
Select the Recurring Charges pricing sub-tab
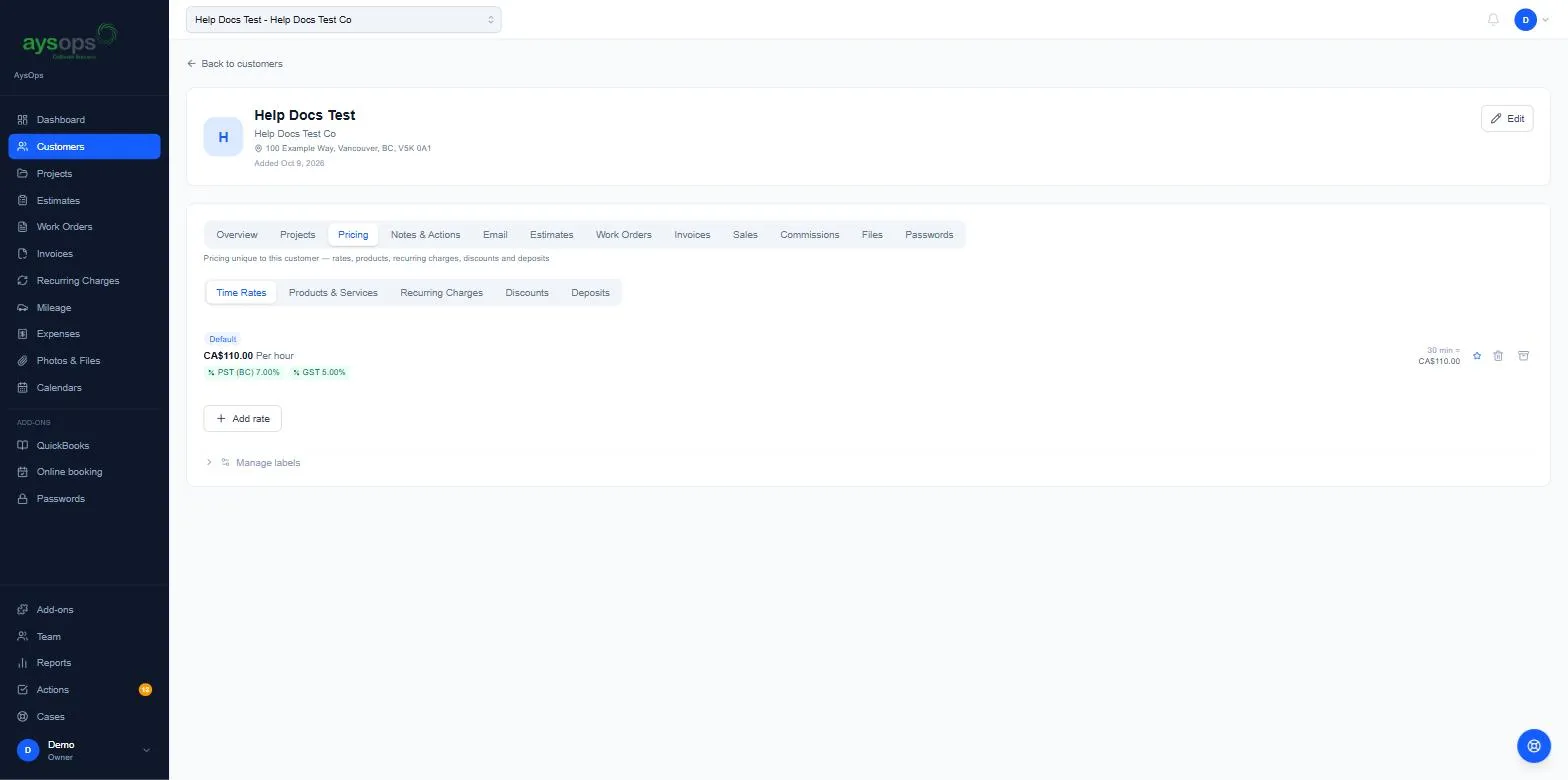(441, 293)
